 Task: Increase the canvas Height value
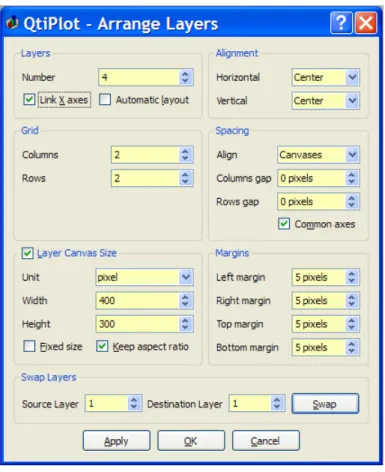[x=185, y=320]
